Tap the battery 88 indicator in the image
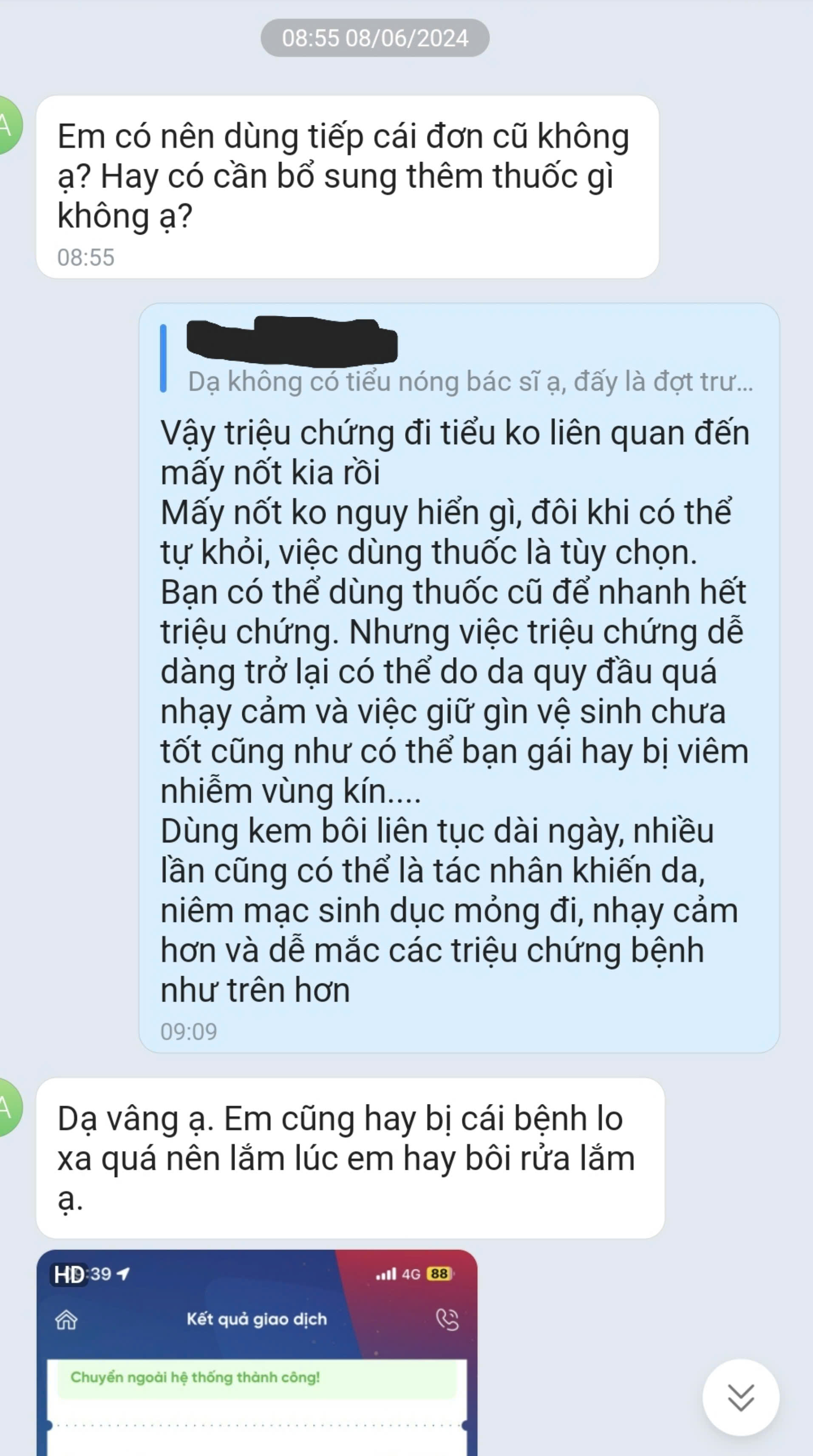Image resolution: width=813 pixels, height=1456 pixels. pyautogui.click(x=439, y=1274)
